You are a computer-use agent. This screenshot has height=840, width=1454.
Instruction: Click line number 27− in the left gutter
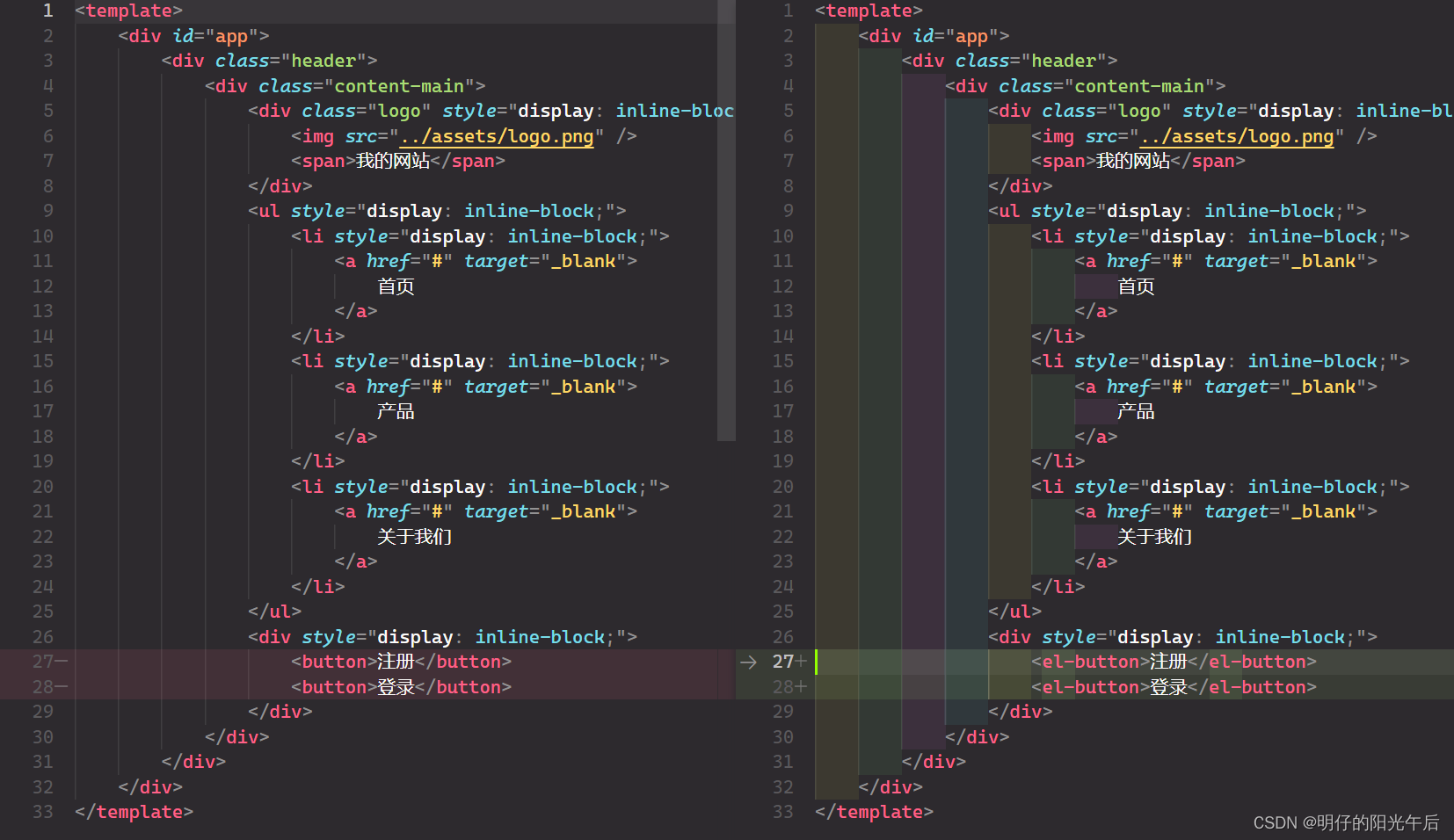50,662
